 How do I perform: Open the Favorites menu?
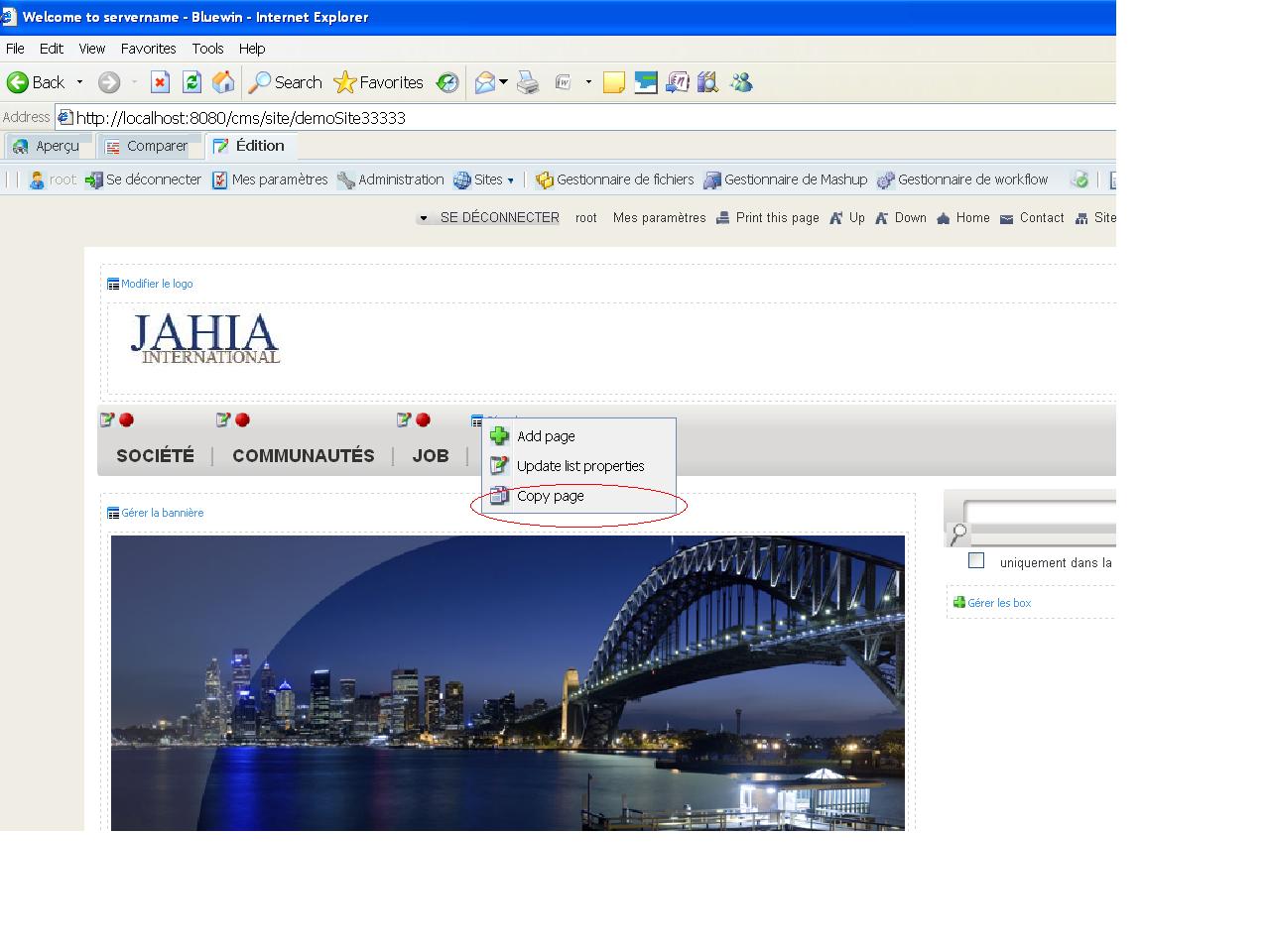tap(149, 49)
